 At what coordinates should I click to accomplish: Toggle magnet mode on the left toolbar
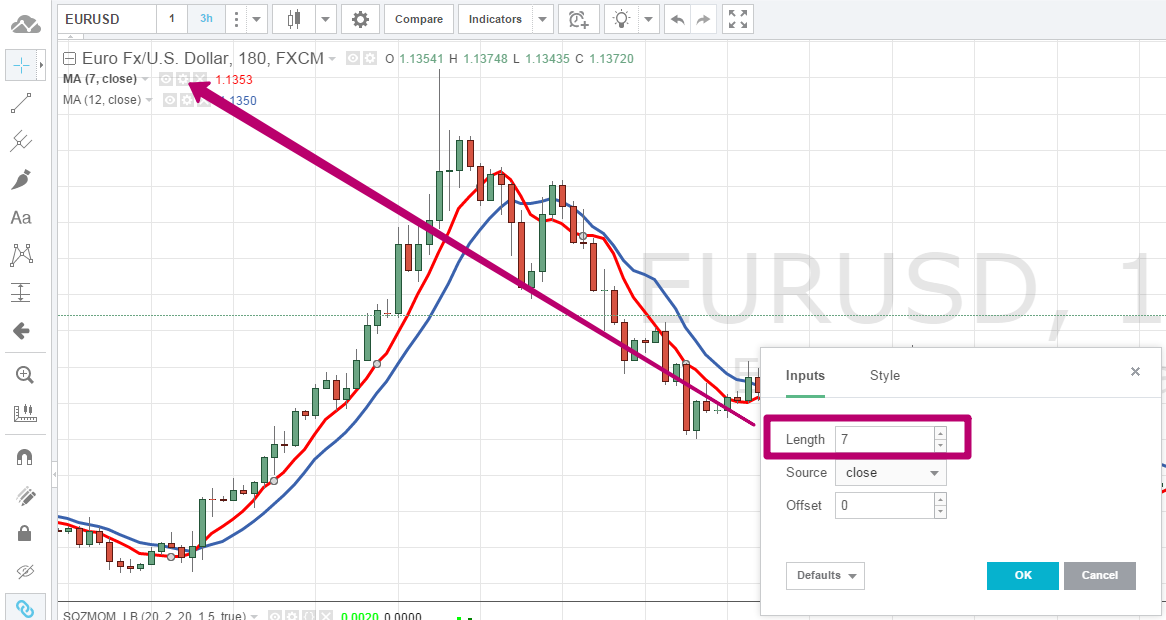click(25, 458)
